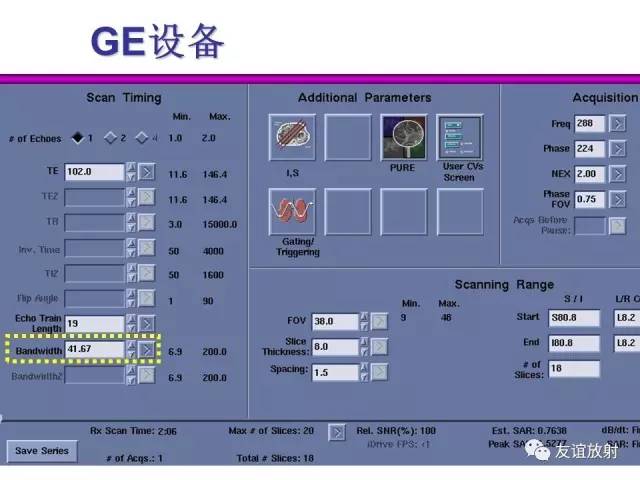640x480 pixels.
Task: Click the Spacing field showing 1.5
Action: [x=335, y=373]
